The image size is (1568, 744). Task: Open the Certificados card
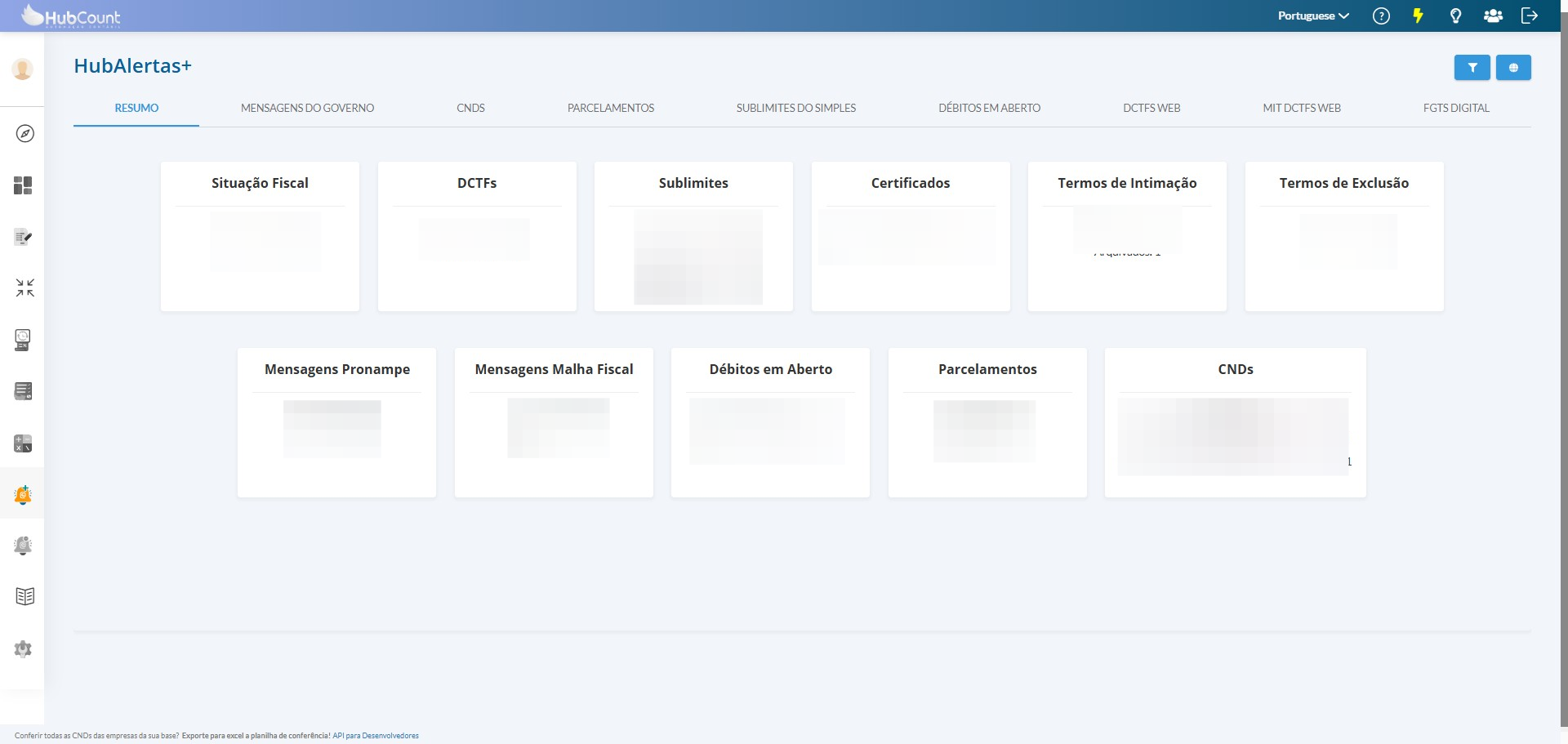point(911,236)
